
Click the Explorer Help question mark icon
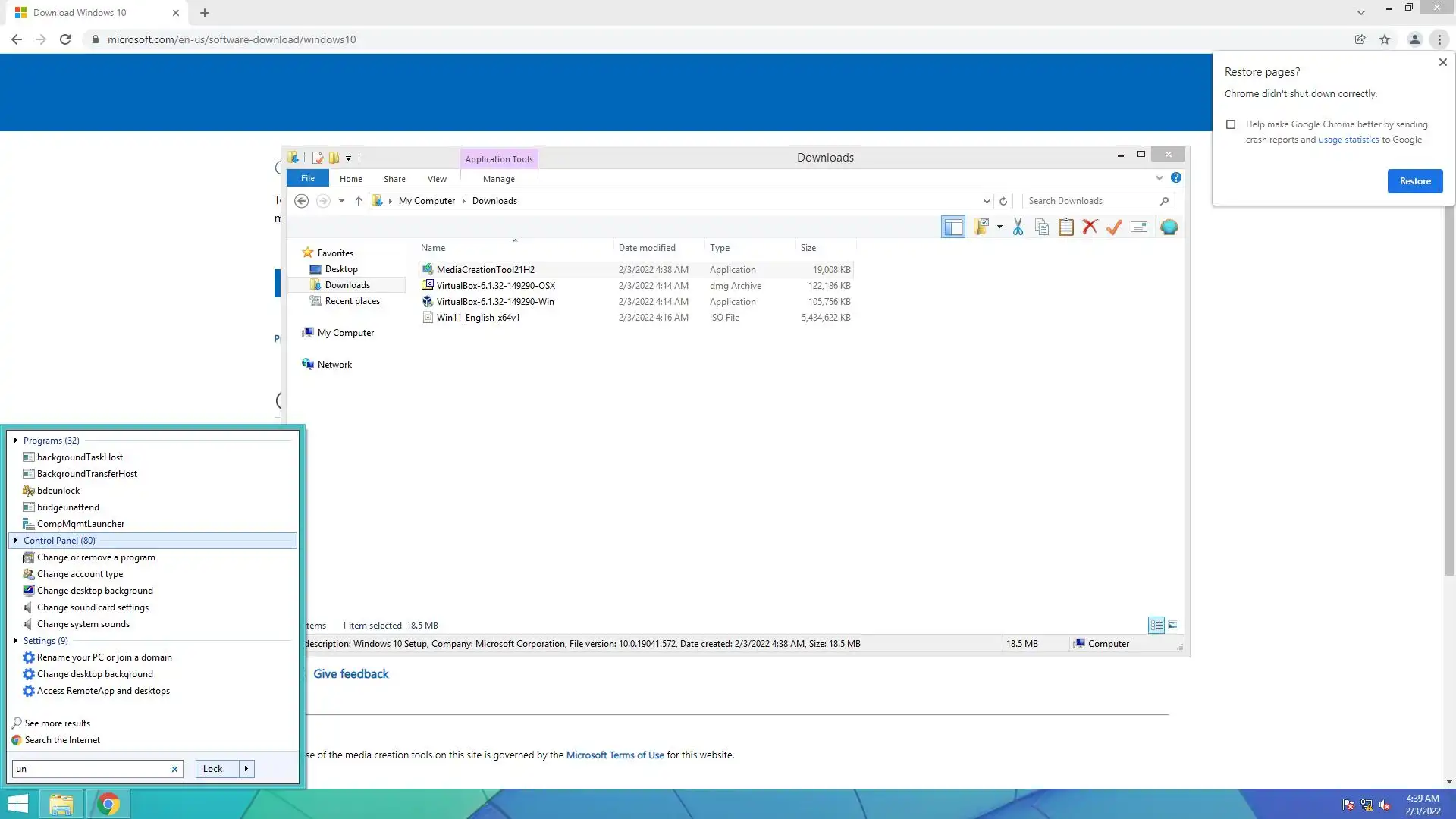(1175, 177)
